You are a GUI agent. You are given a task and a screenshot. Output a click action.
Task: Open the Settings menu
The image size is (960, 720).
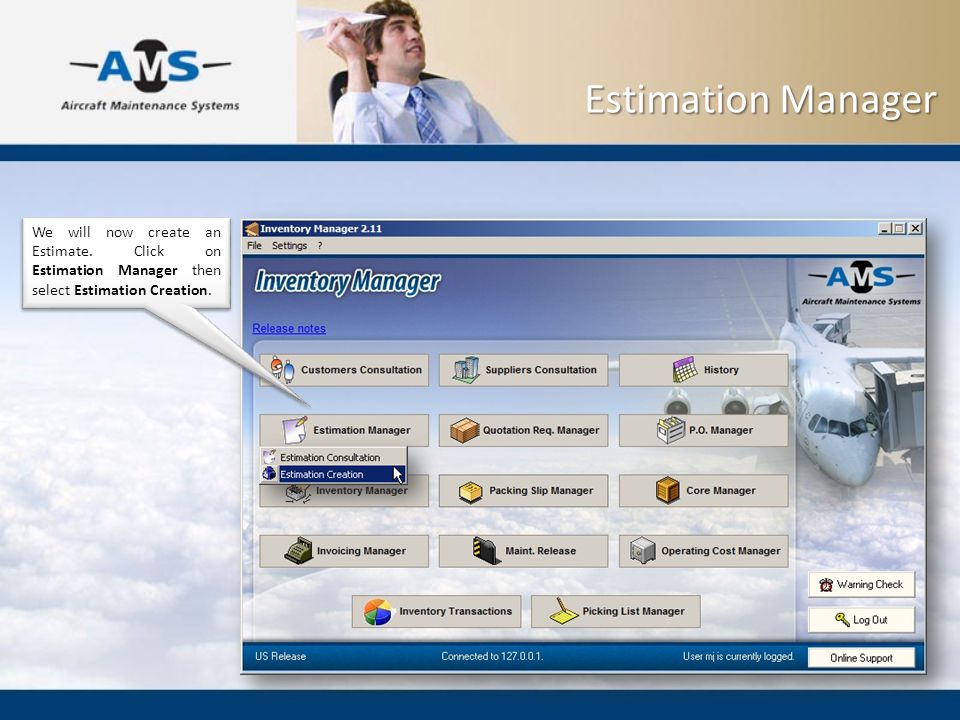coord(289,246)
